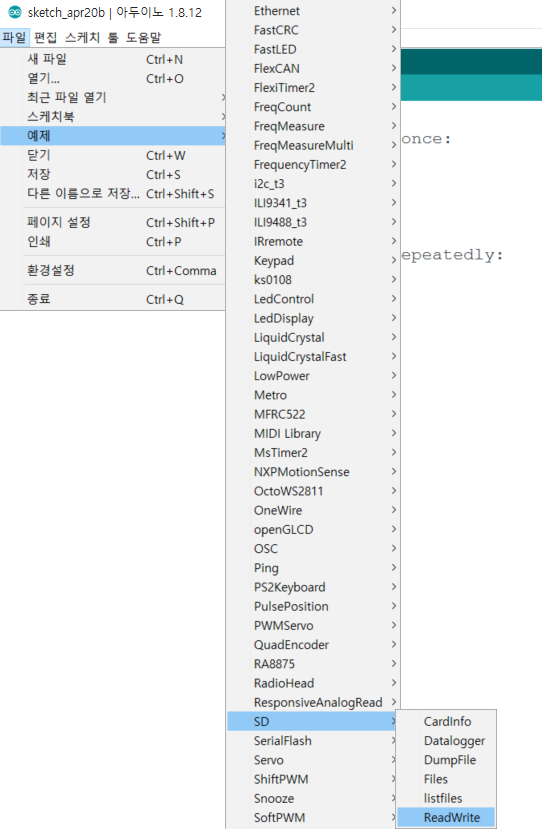This screenshot has width=542, height=829.
Task: Select 열기... menu entry
Action: [113, 78]
